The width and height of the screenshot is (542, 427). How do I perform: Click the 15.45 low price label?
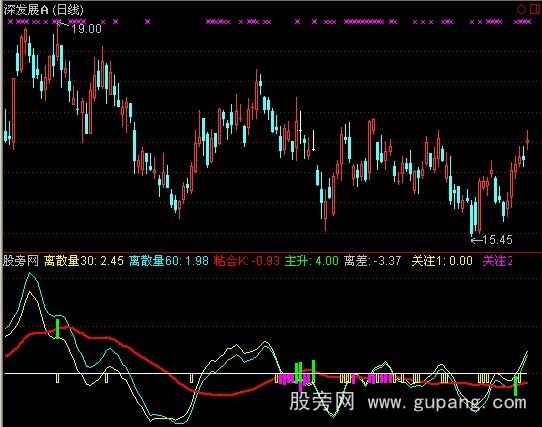click(497, 240)
